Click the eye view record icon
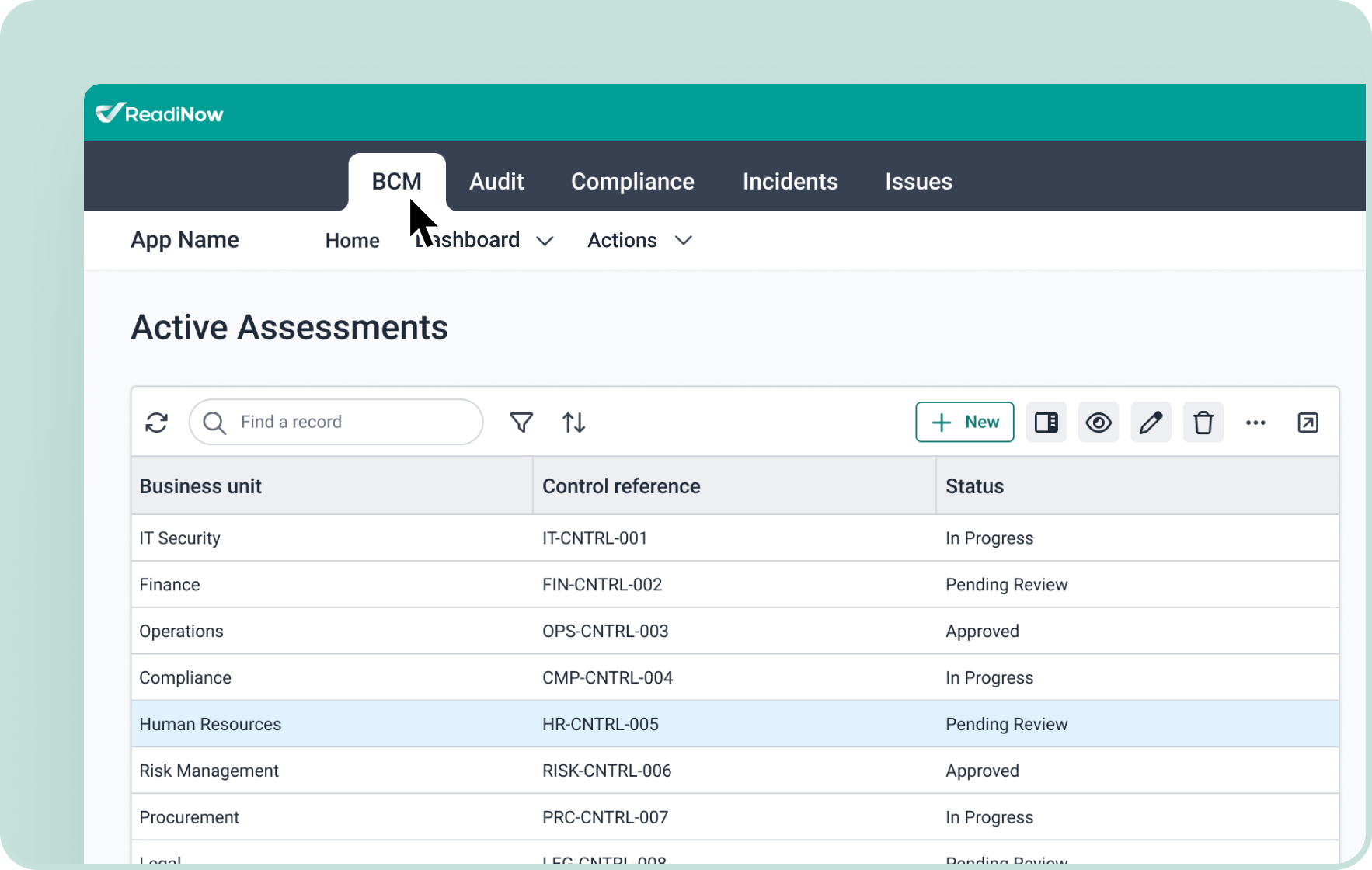The height and width of the screenshot is (870, 1372). pyautogui.click(x=1098, y=423)
